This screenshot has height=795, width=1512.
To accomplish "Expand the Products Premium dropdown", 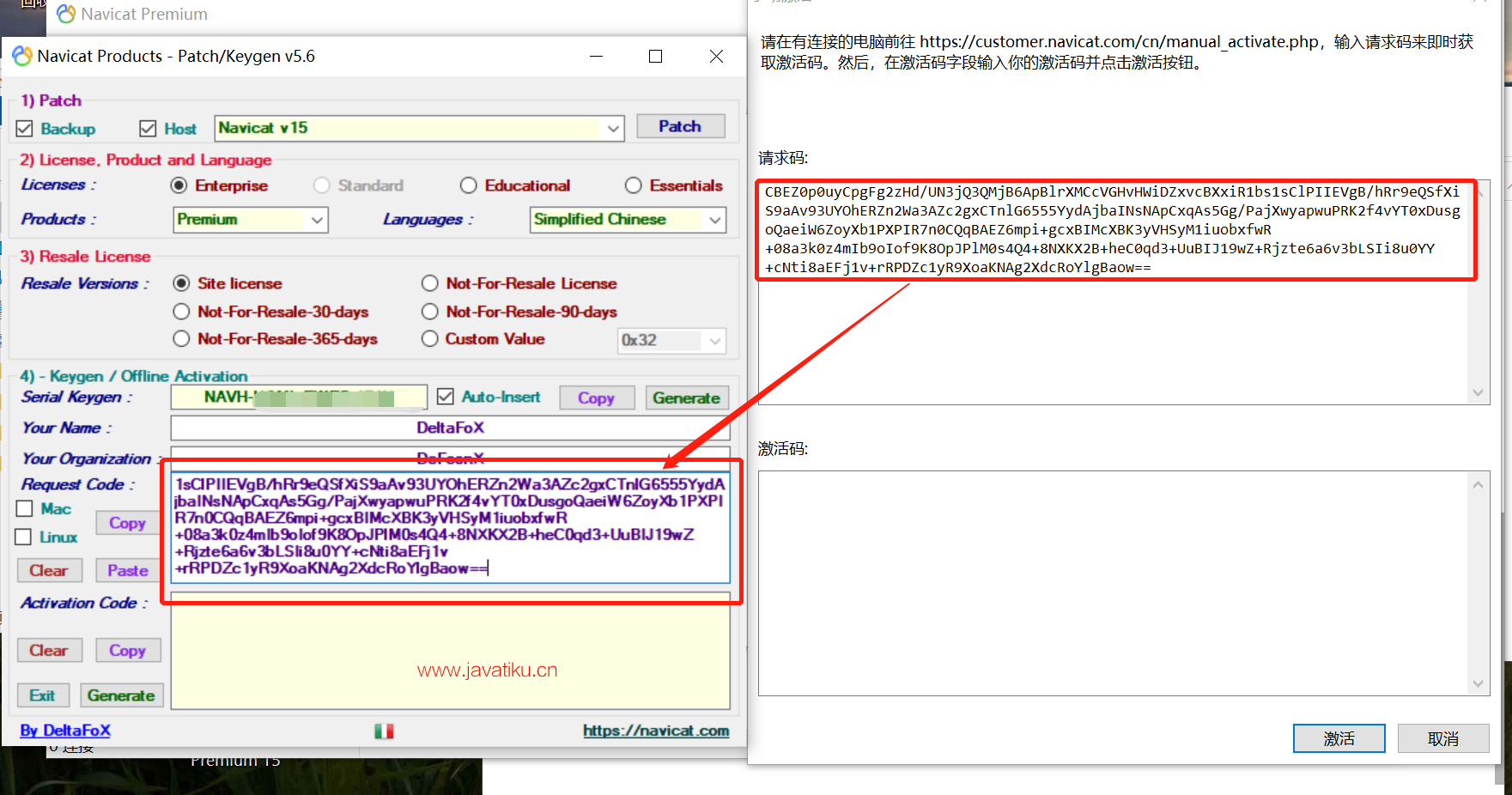I will [x=317, y=220].
